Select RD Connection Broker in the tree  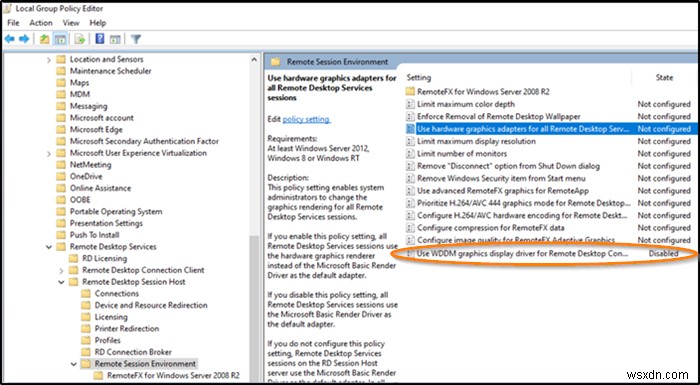133,352
